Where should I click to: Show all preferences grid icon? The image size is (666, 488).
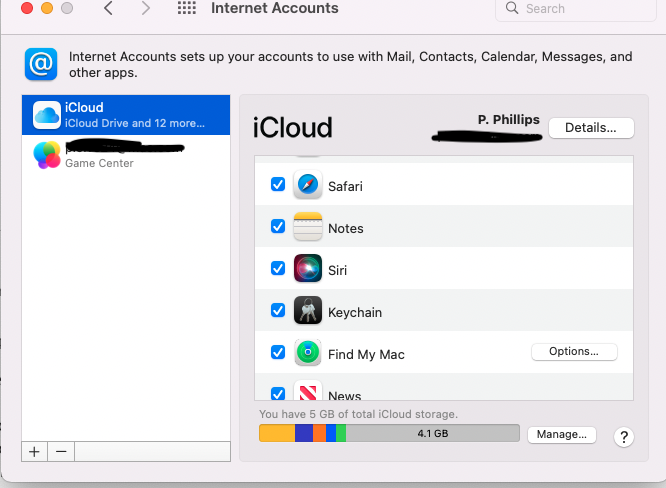pyautogui.click(x=187, y=8)
